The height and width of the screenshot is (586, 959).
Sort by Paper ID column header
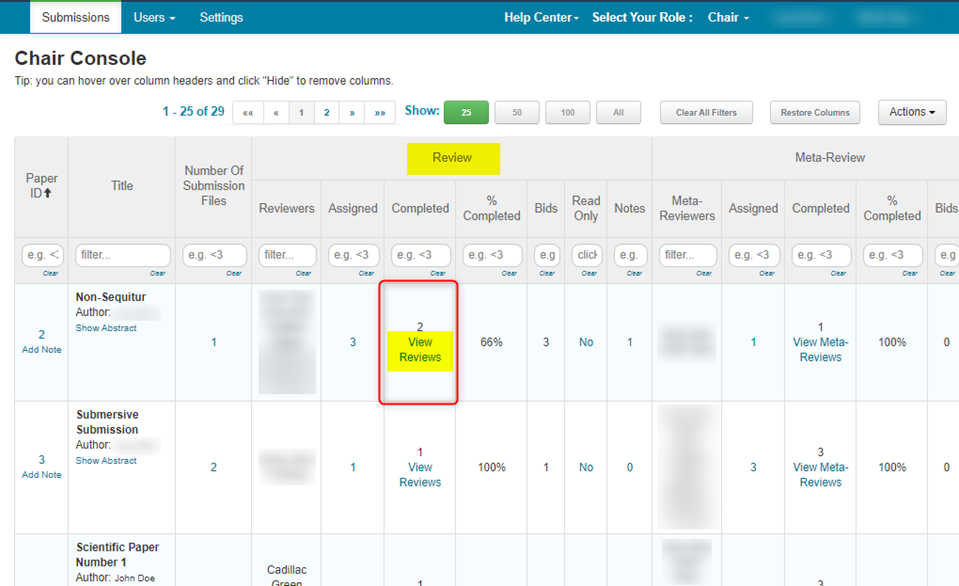pyautogui.click(x=41, y=186)
